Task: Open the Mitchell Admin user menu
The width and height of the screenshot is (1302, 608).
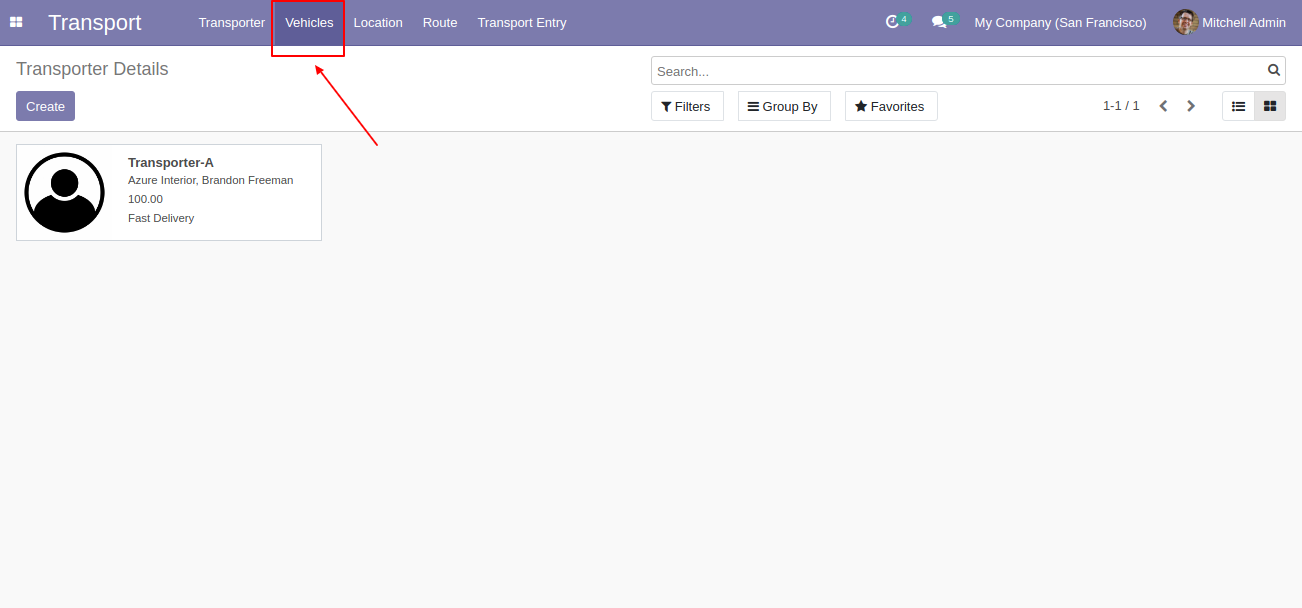Action: (1229, 22)
